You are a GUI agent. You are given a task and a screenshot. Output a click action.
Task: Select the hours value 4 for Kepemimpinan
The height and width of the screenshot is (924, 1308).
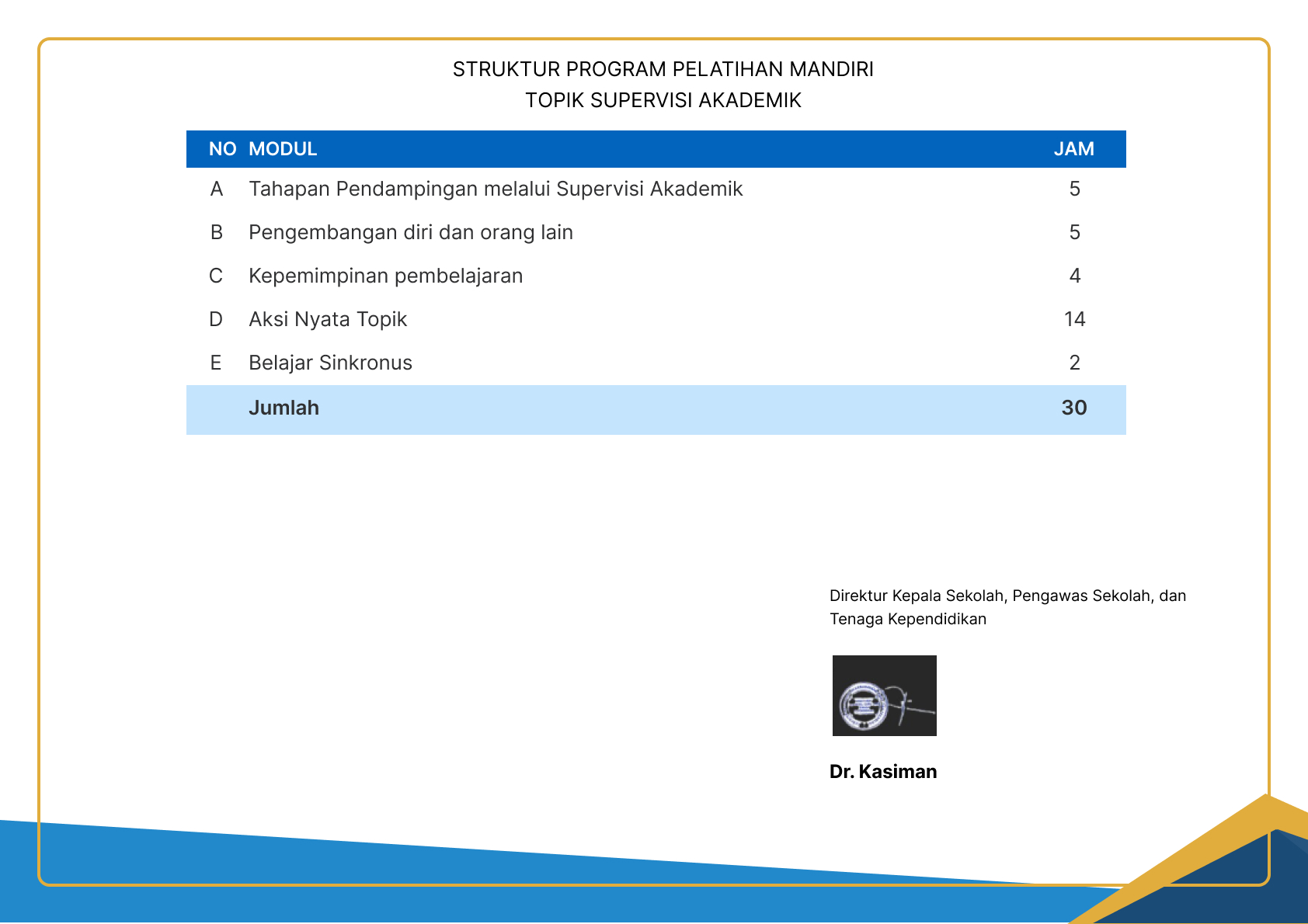click(1074, 276)
